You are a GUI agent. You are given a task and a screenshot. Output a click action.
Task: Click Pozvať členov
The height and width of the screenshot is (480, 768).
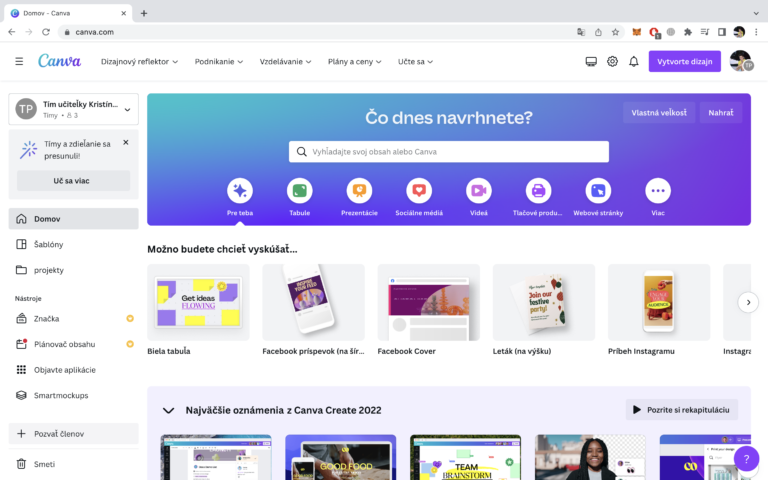point(73,433)
